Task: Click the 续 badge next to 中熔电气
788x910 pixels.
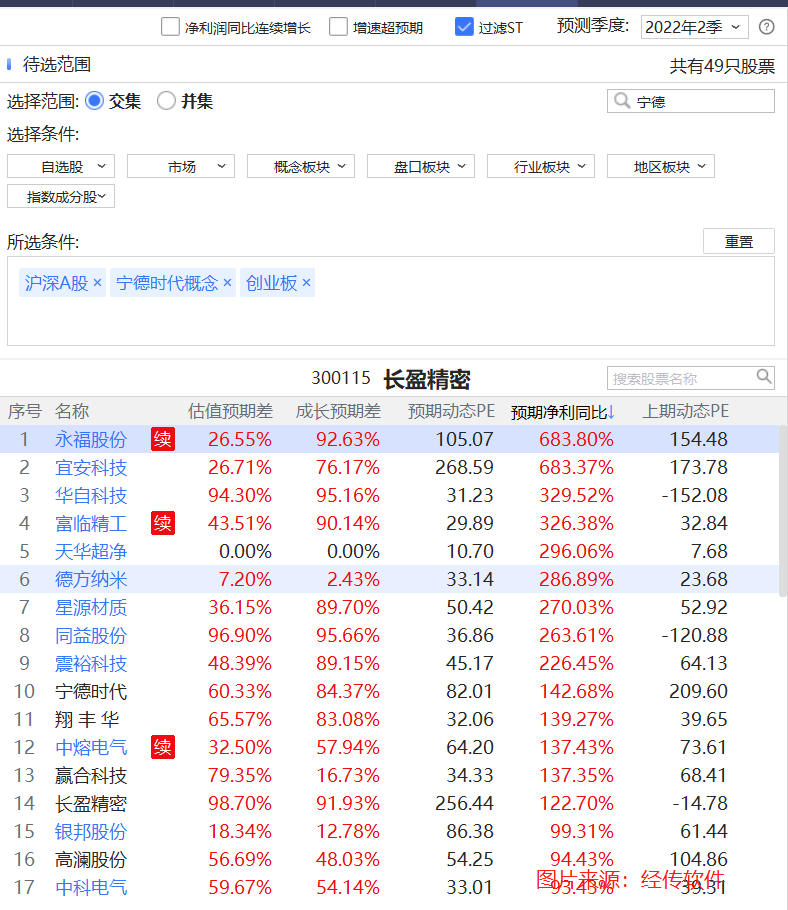Action: tap(163, 748)
